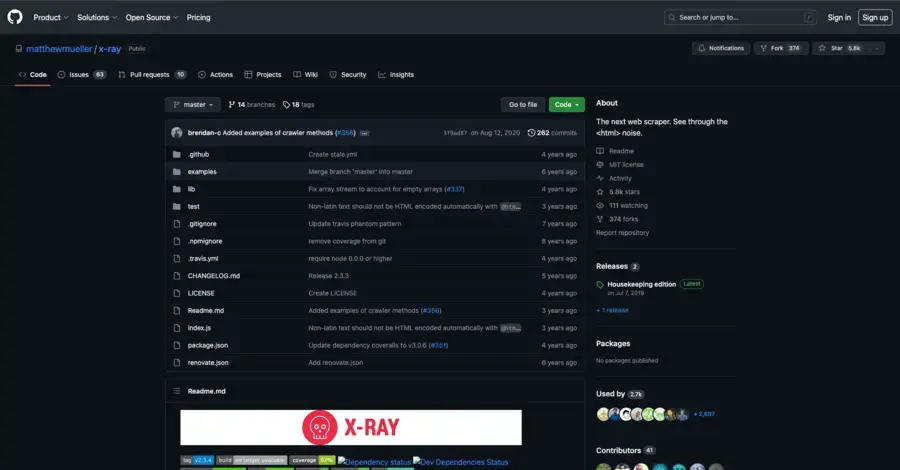900x470 pixels.
Task: Expand the commit message ellipsis button
Action: 364,133
